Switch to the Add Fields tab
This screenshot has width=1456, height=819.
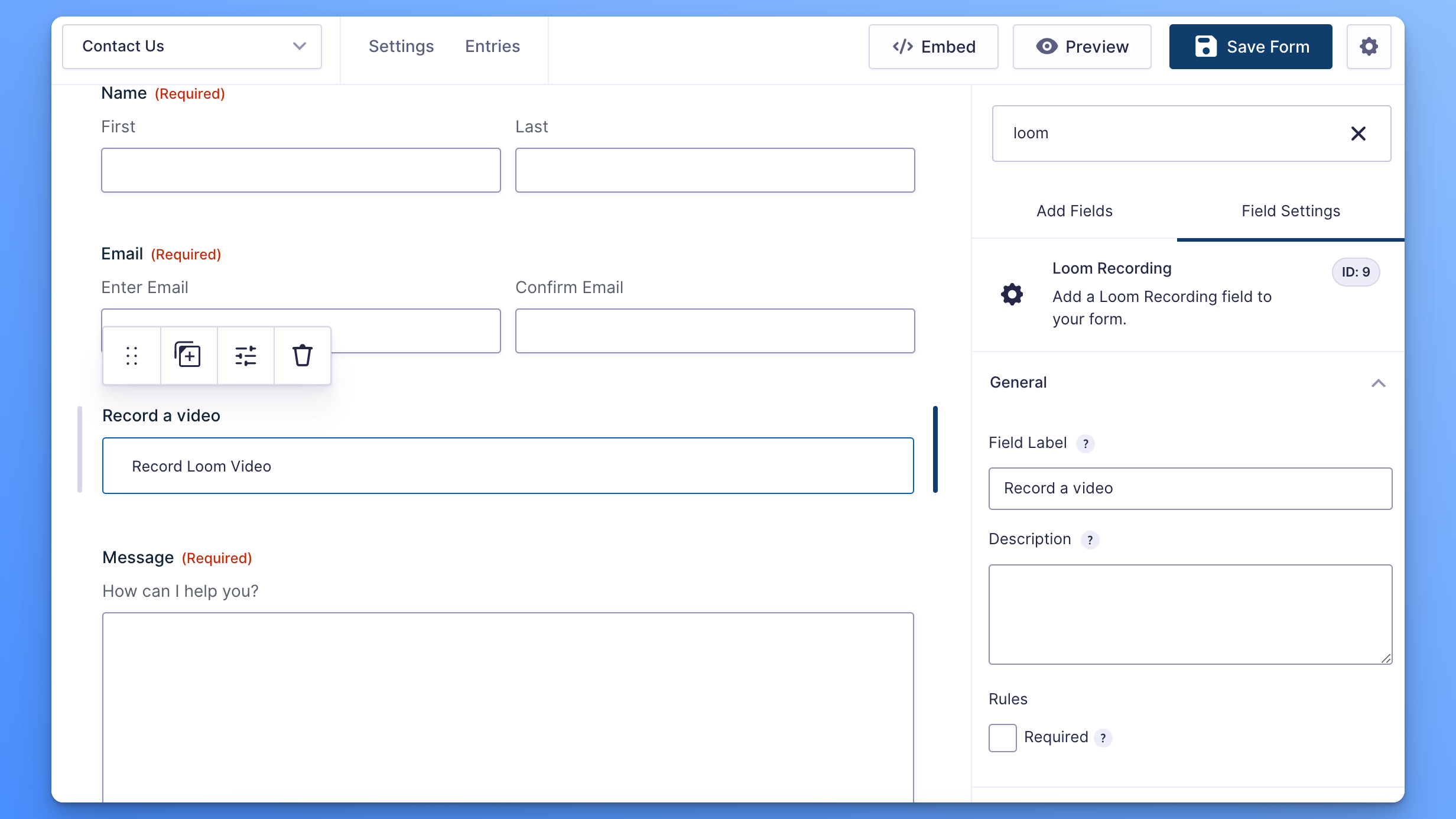pyautogui.click(x=1074, y=211)
